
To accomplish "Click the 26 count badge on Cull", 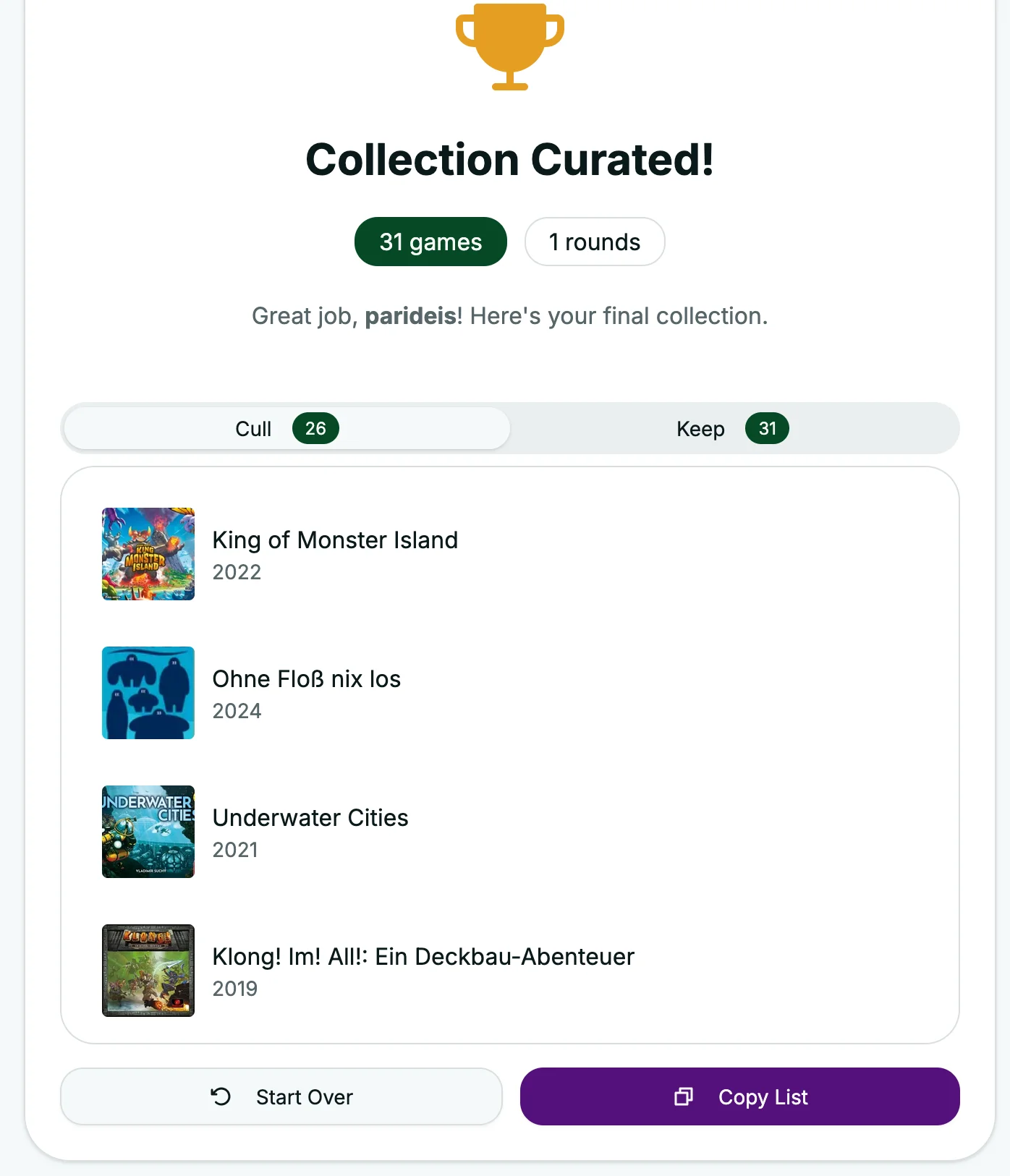I will [x=315, y=428].
